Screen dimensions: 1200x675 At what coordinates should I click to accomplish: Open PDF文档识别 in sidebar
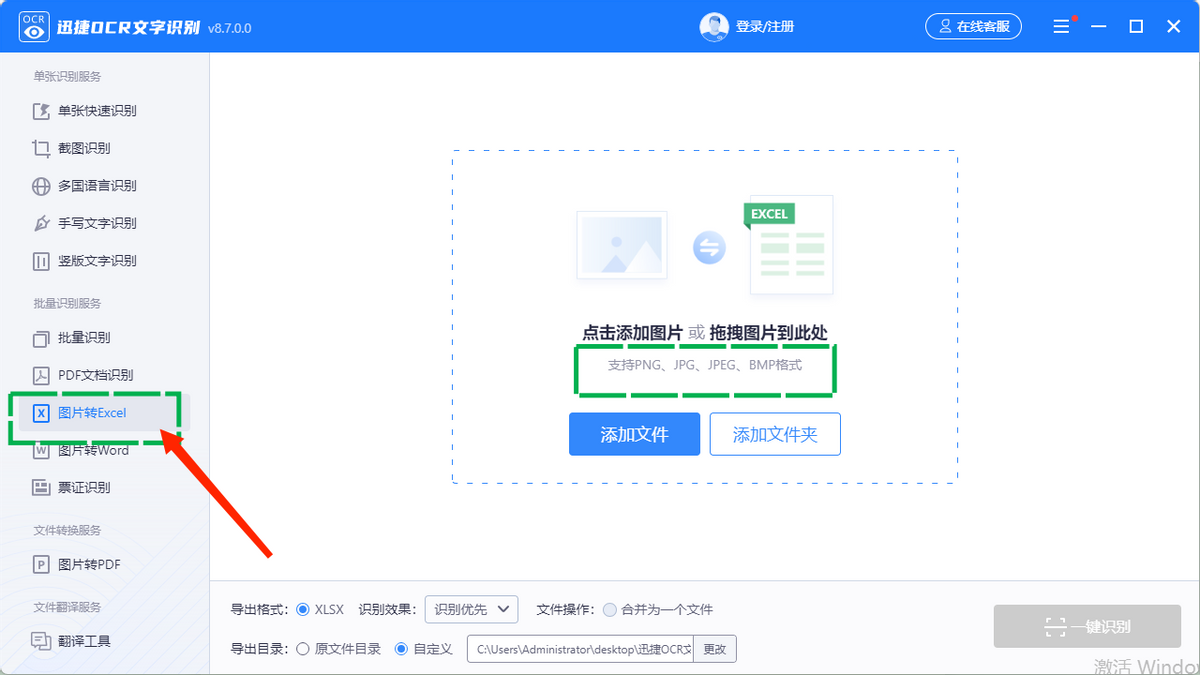coord(95,375)
